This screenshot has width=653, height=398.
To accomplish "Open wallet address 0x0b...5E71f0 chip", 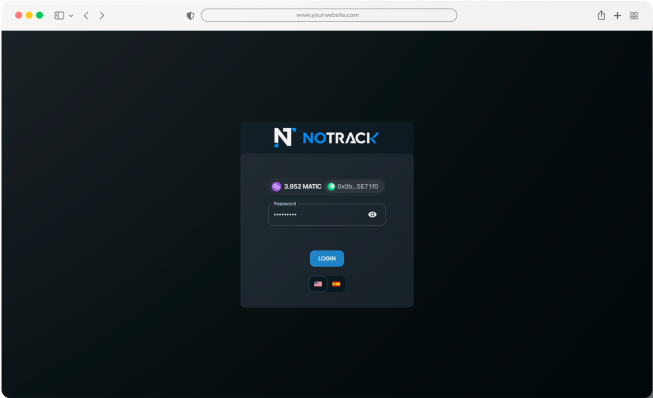I will click(354, 187).
